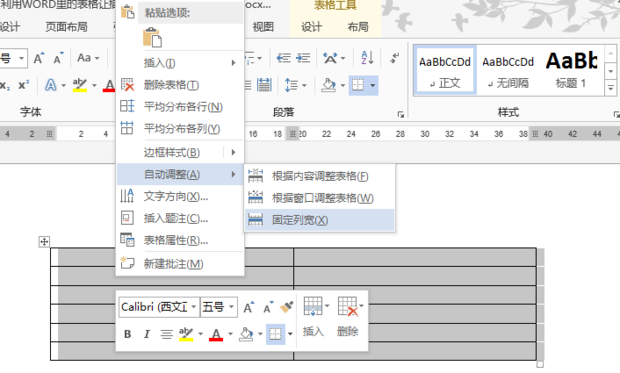Viewport: 620px width, 373px height.
Task: Click the format painter brush icon
Action: (286, 307)
